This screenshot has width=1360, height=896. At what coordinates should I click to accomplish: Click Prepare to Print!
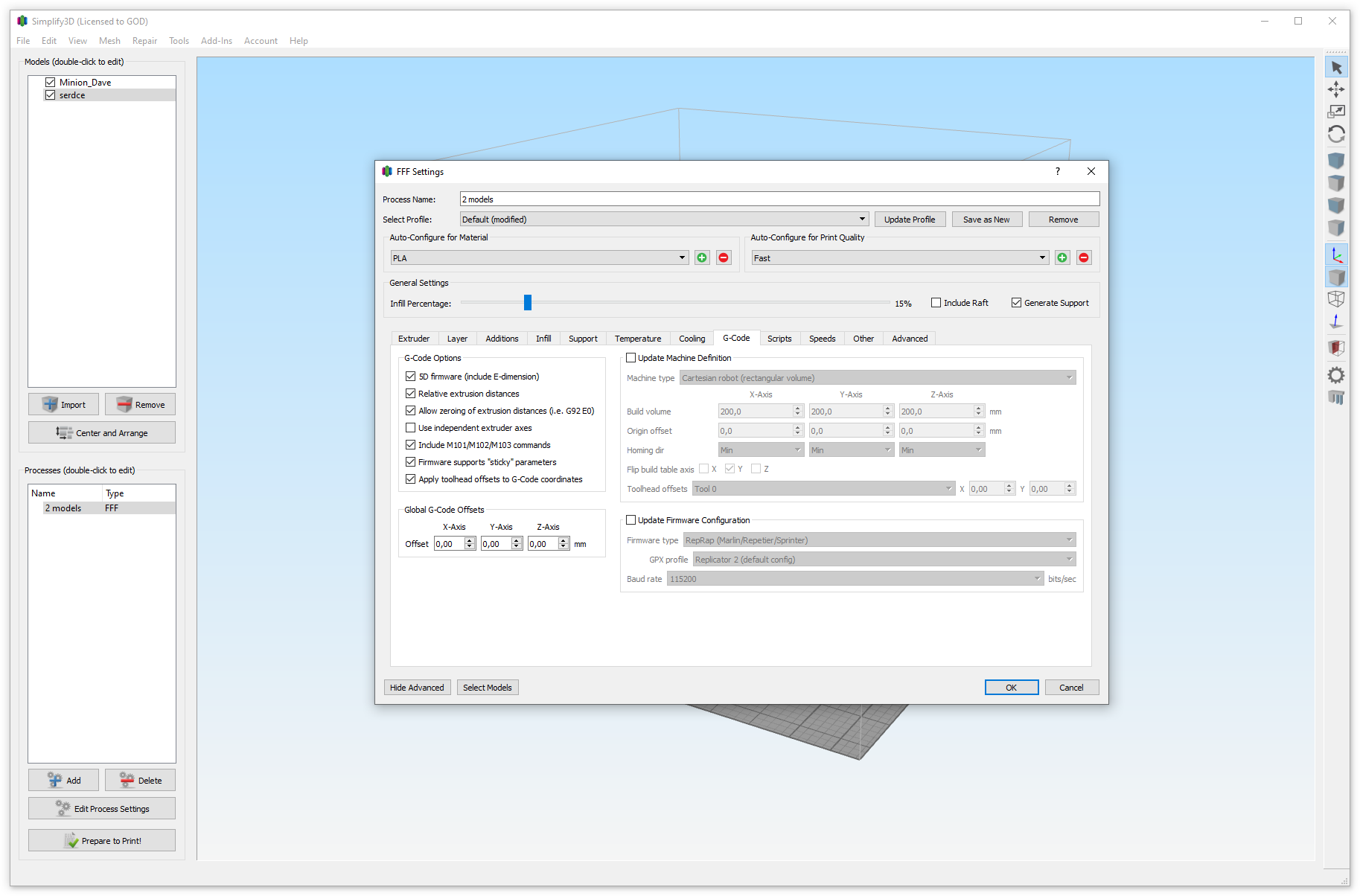coord(102,840)
